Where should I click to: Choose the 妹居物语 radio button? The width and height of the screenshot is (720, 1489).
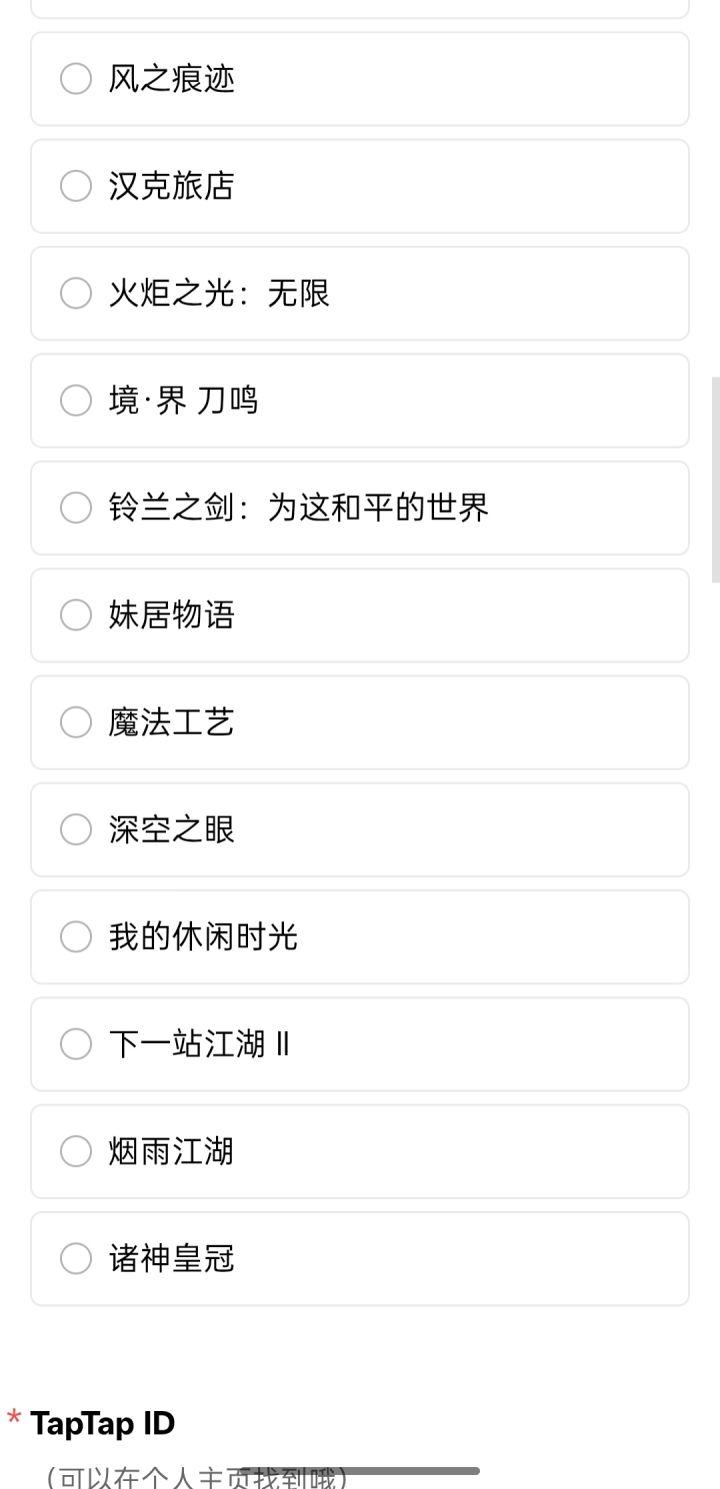[76, 615]
